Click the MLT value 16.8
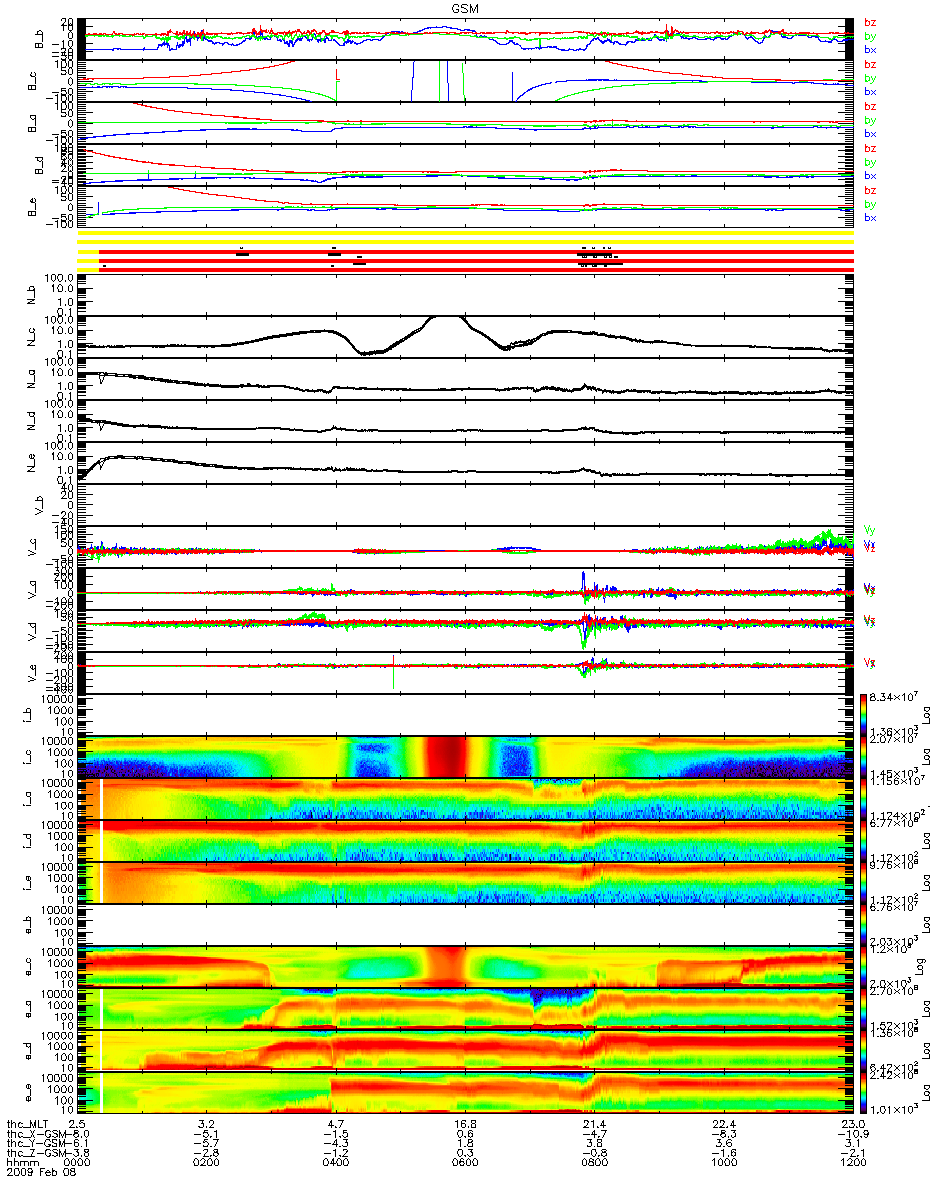 [465, 1124]
